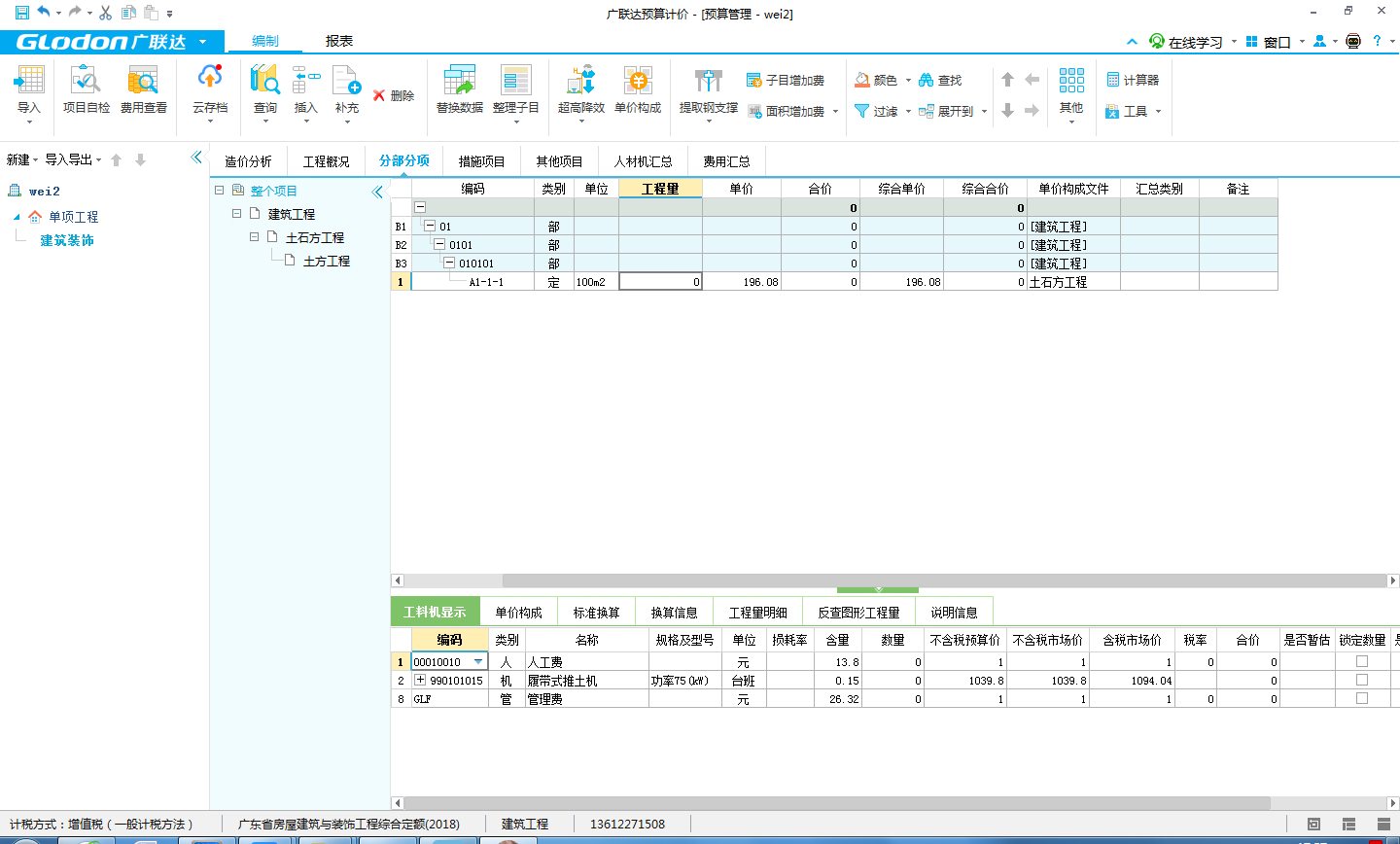Click 超高降效 icon
Viewport: 1400px width, 844px height.
coord(581,80)
